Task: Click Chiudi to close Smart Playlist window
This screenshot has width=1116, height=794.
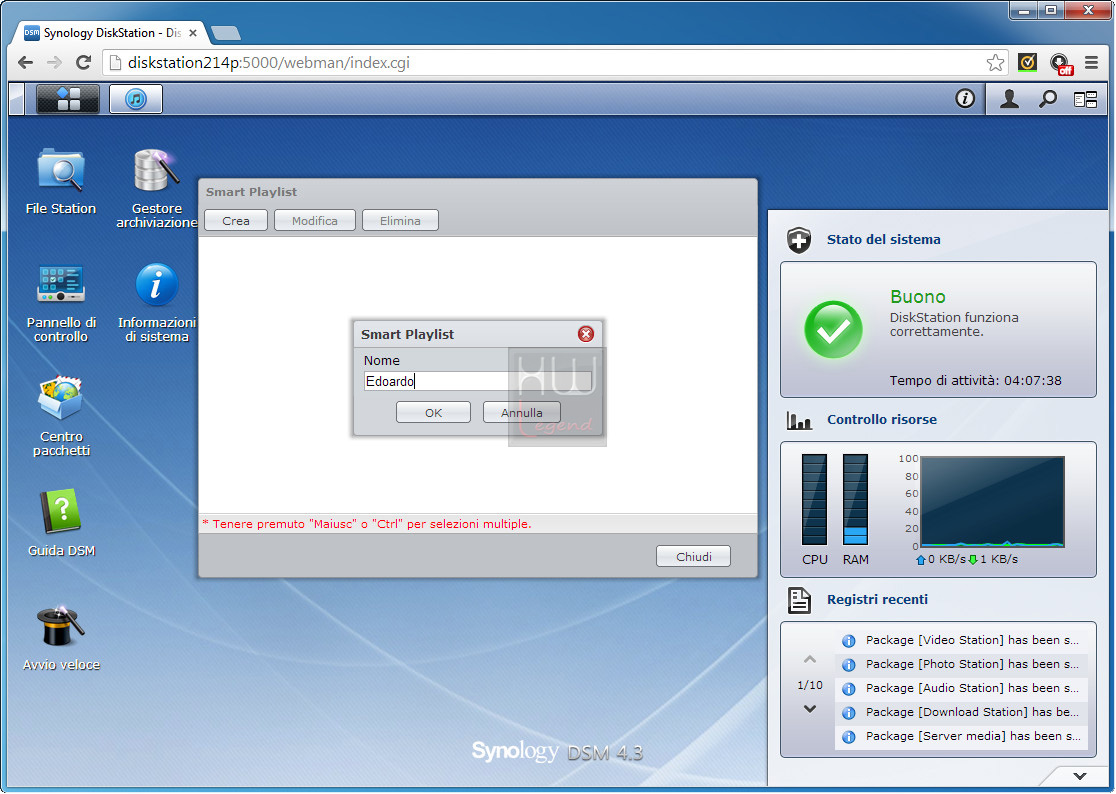Action: point(693,556)
